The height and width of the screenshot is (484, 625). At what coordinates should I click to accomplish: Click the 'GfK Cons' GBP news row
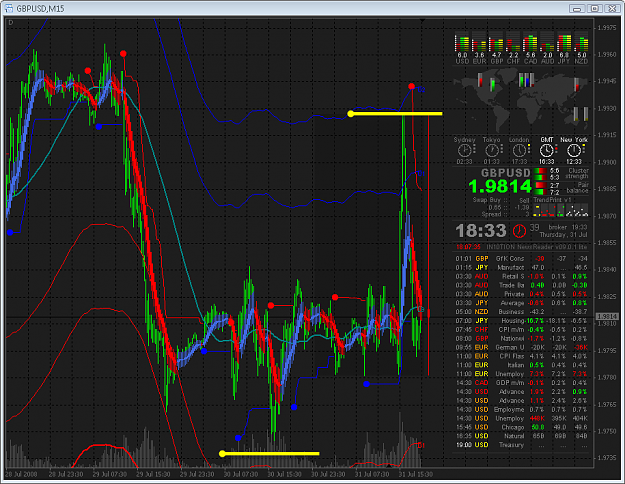(521, 259)
